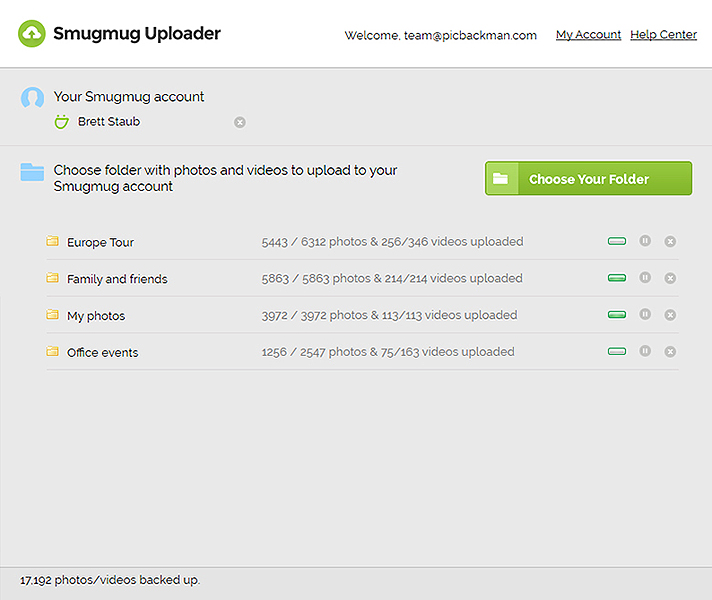Click the 17,192 photos/videos backed up status
Viewport: 712px width, 600px height.
(110, 580)
